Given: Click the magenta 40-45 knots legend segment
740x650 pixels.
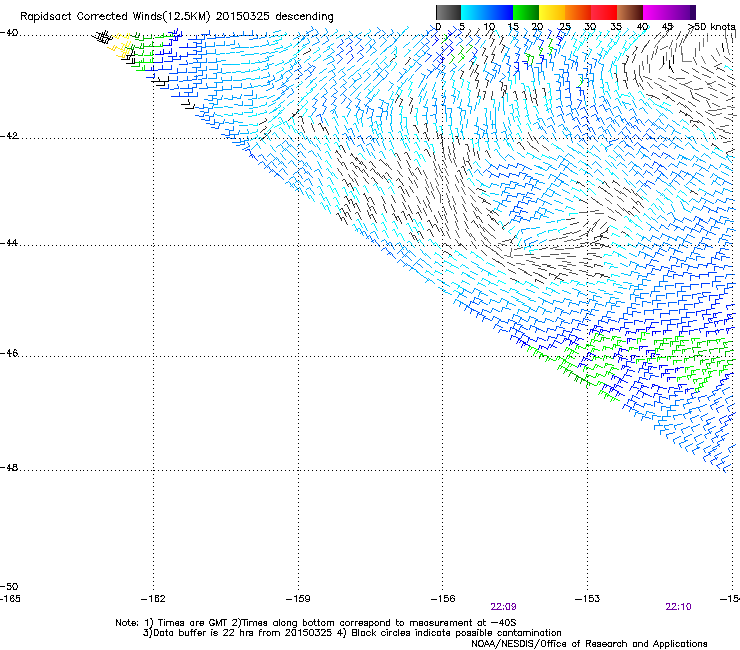Looking at the screenshot, I should [656, 12].
